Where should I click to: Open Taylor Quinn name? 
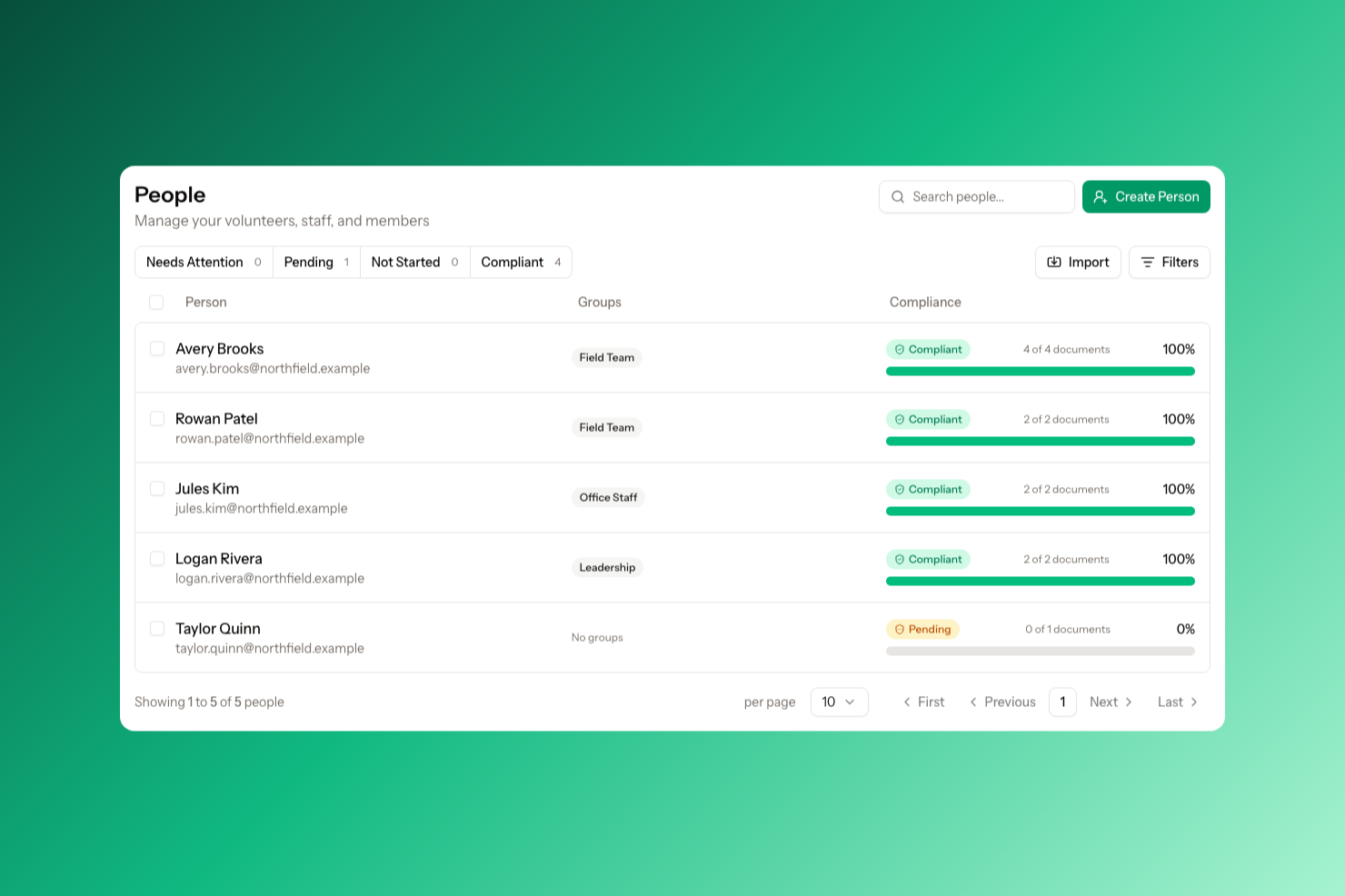pyautogui.click(x=218, y=629)
